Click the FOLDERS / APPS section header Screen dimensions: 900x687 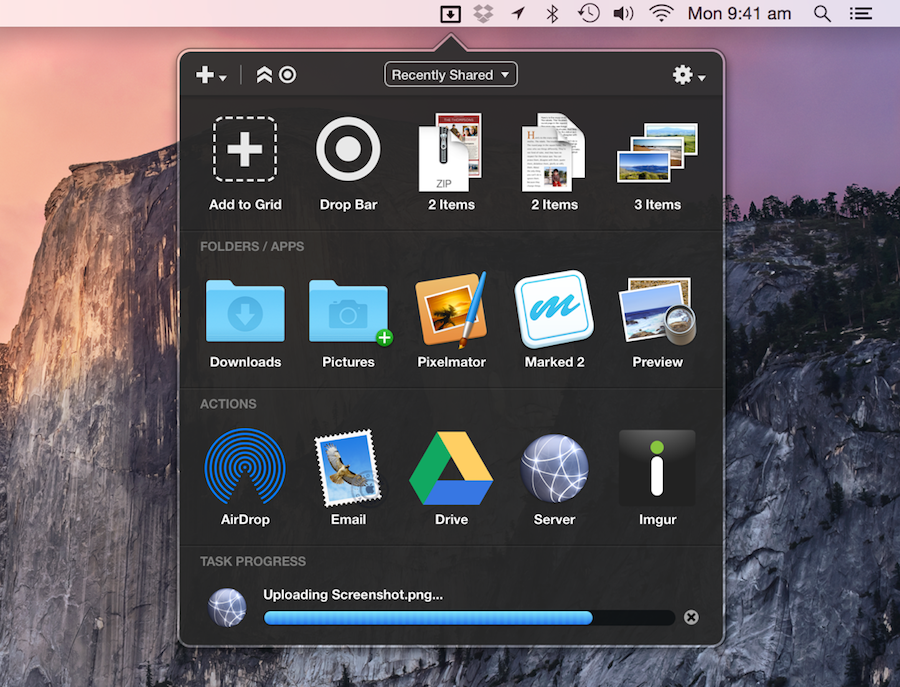pos(252,246)
